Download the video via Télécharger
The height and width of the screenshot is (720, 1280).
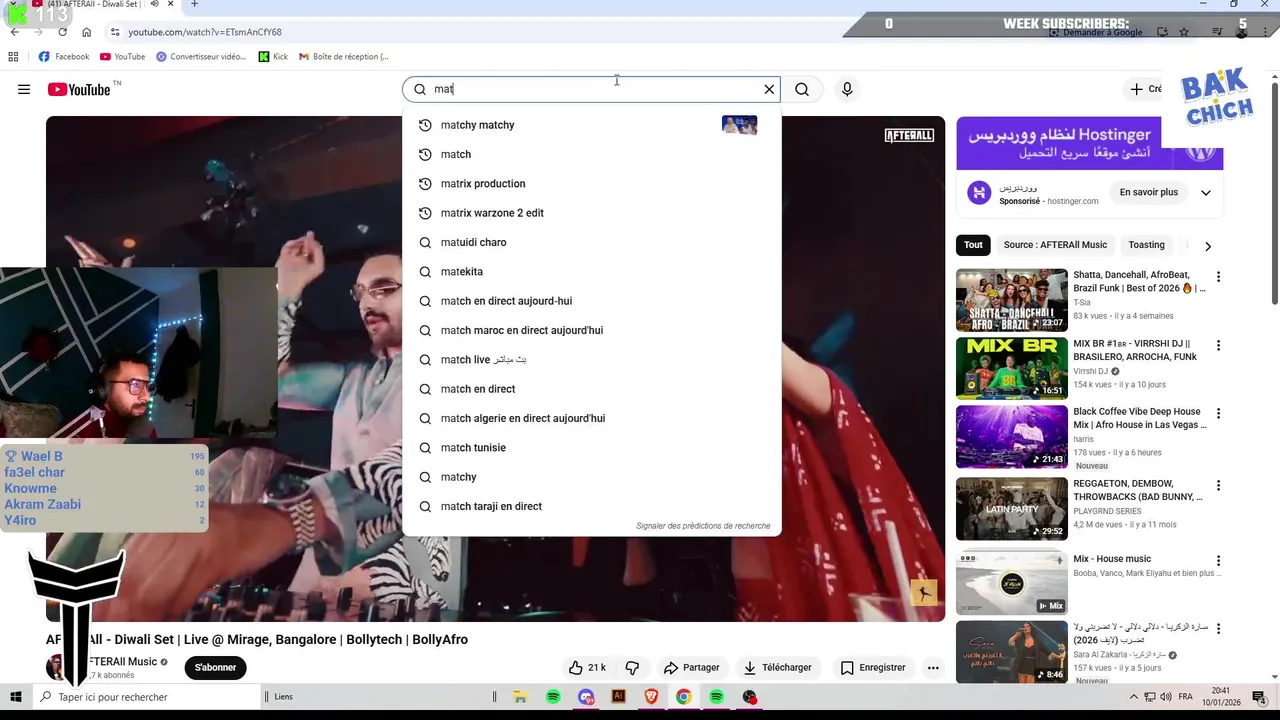[777, 667]
